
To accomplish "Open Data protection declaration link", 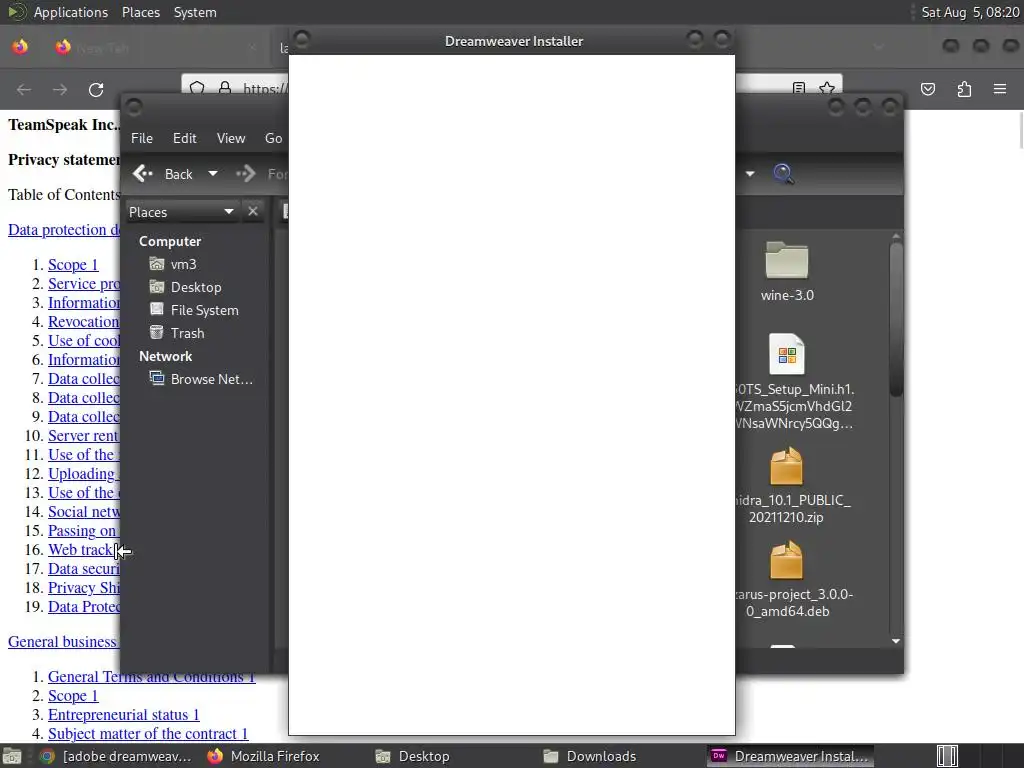I will point(64,230).
